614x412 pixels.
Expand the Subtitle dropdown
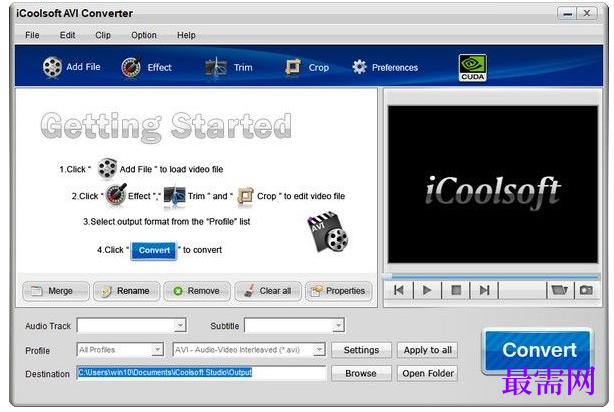[338, 325]
